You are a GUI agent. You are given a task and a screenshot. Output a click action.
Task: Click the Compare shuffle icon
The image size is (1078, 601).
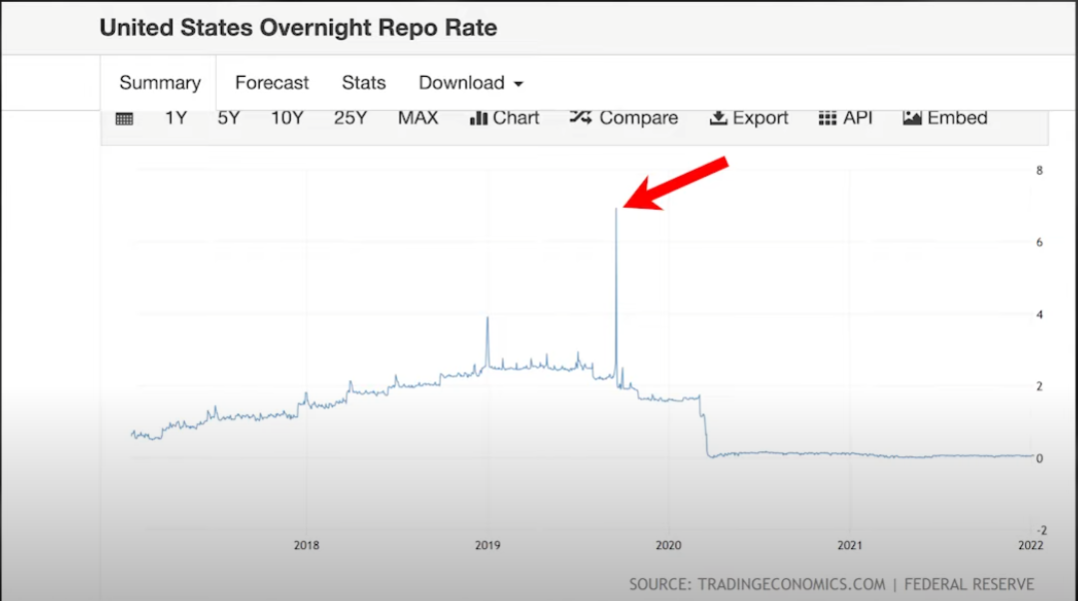click(x=580, y=118)
